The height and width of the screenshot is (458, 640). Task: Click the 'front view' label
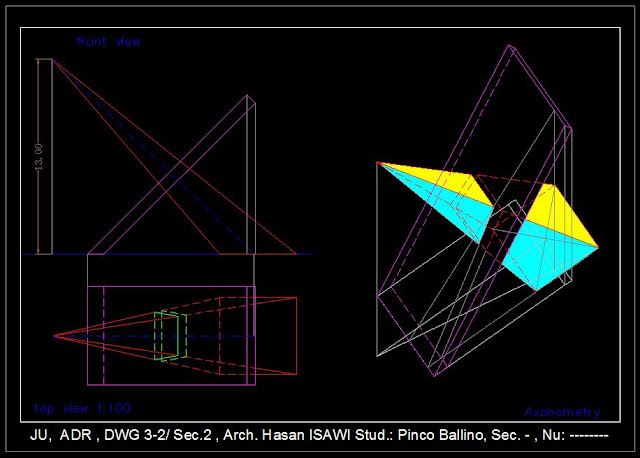(109, 41)
